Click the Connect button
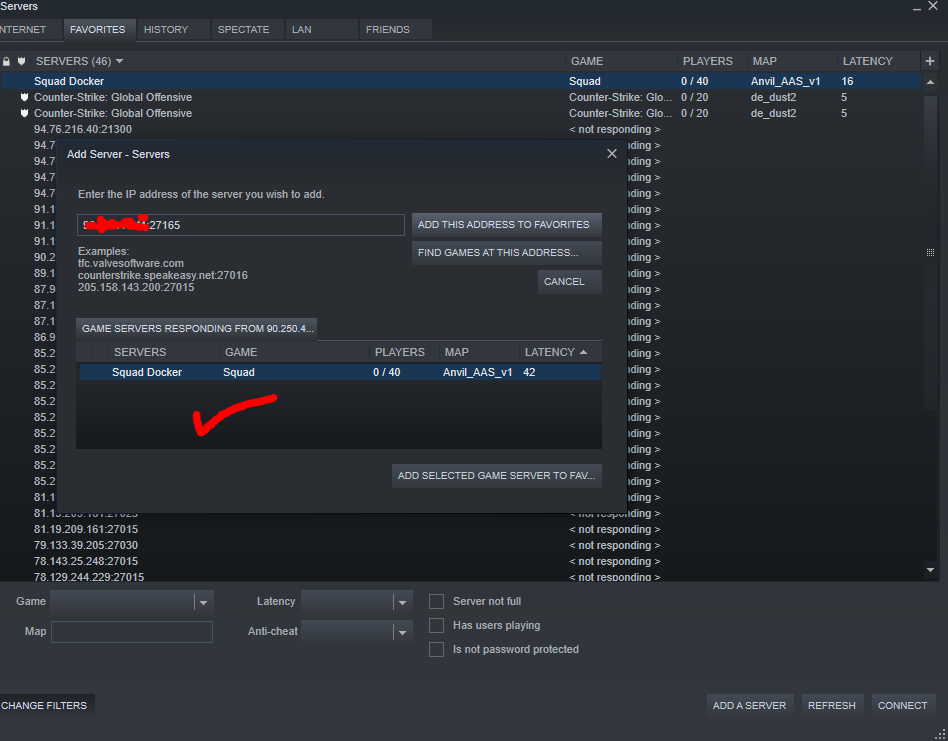948x741 pixels. [x=902, y=705]
